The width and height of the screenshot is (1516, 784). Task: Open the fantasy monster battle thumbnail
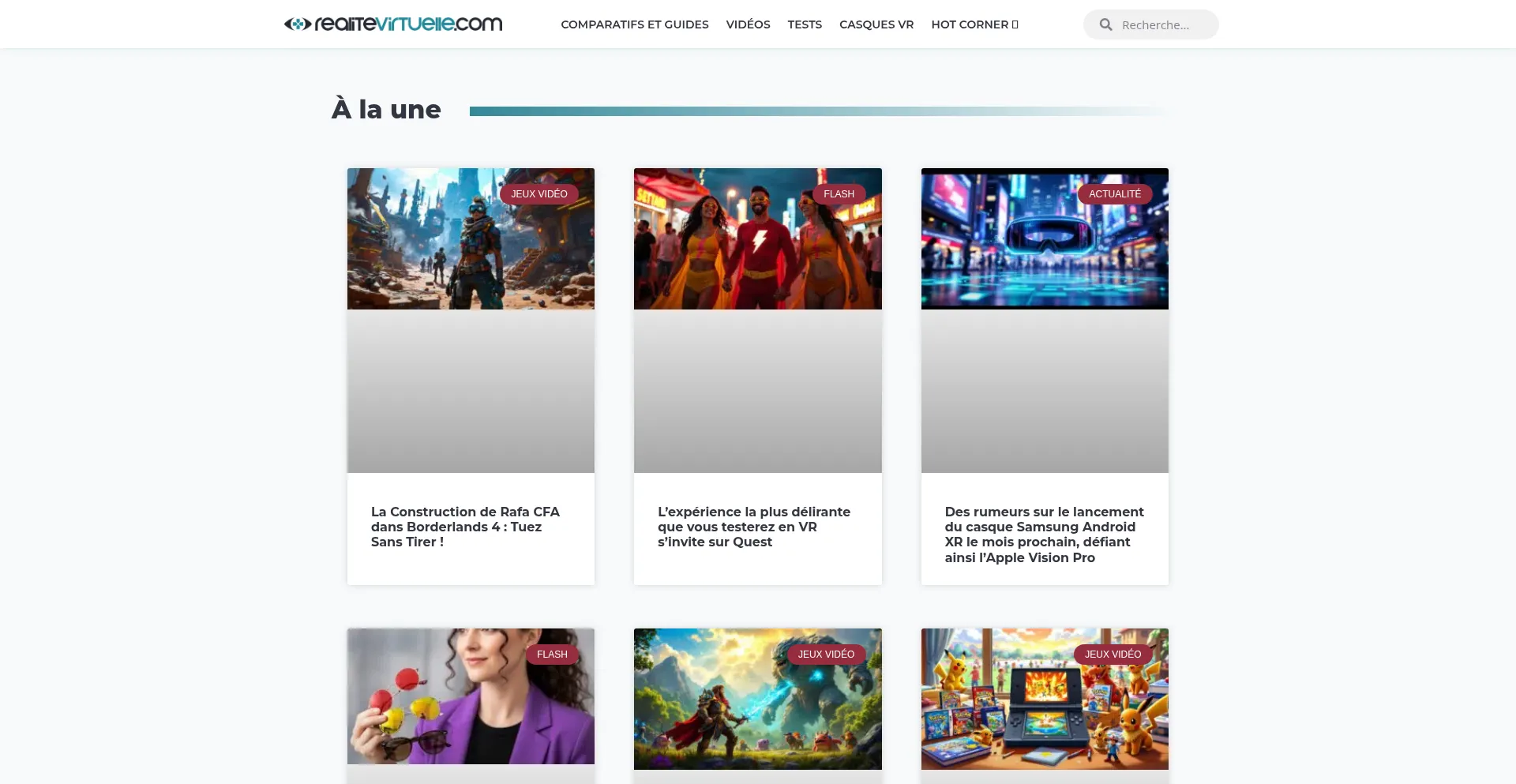(757, 699)
